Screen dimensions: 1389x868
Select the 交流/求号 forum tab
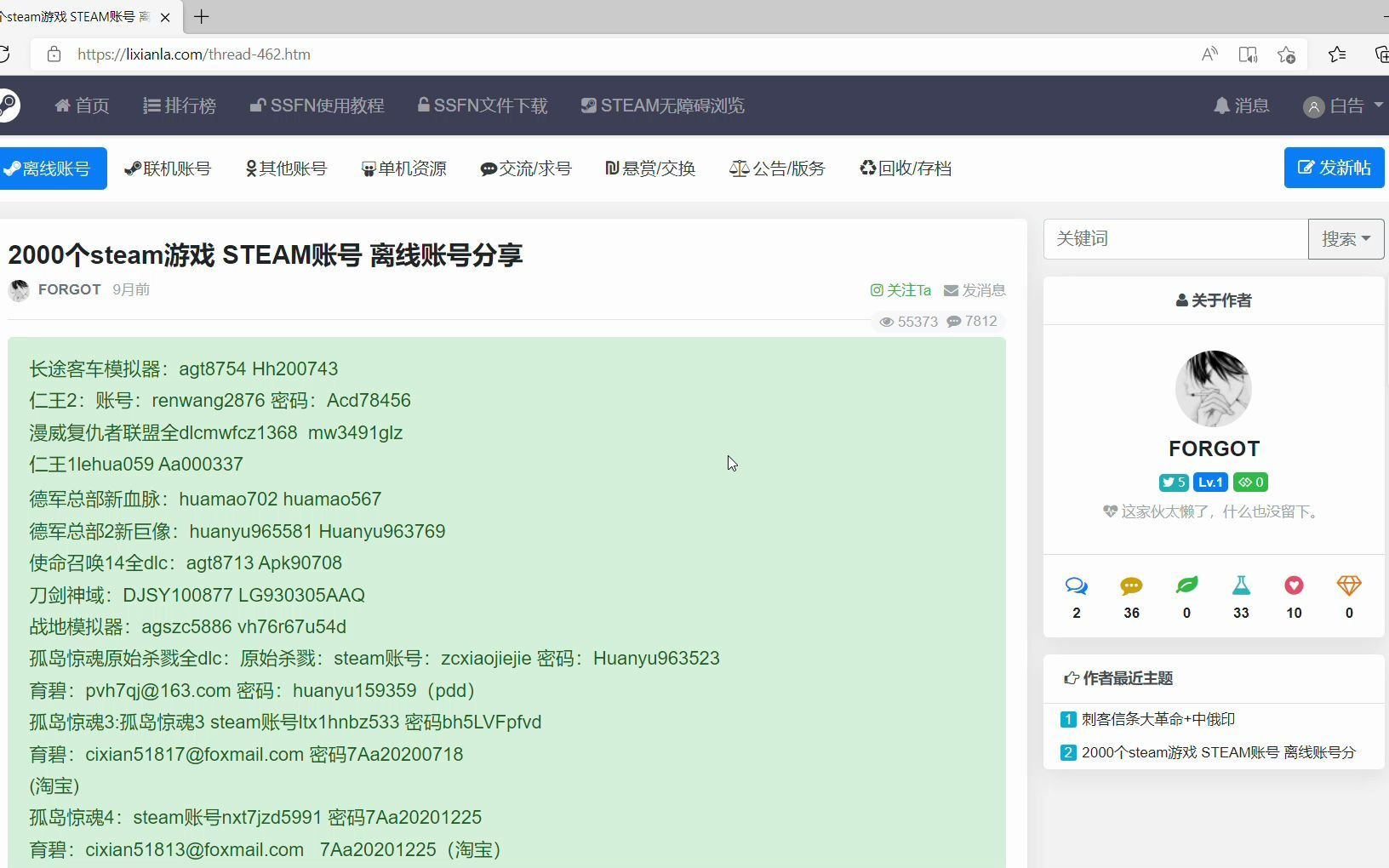(526, 168)
